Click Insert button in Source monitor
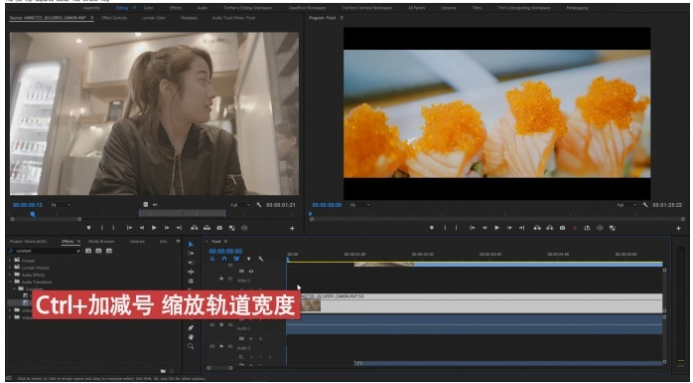The height and width of the screenshot is (383, 693). coord(194,228)
